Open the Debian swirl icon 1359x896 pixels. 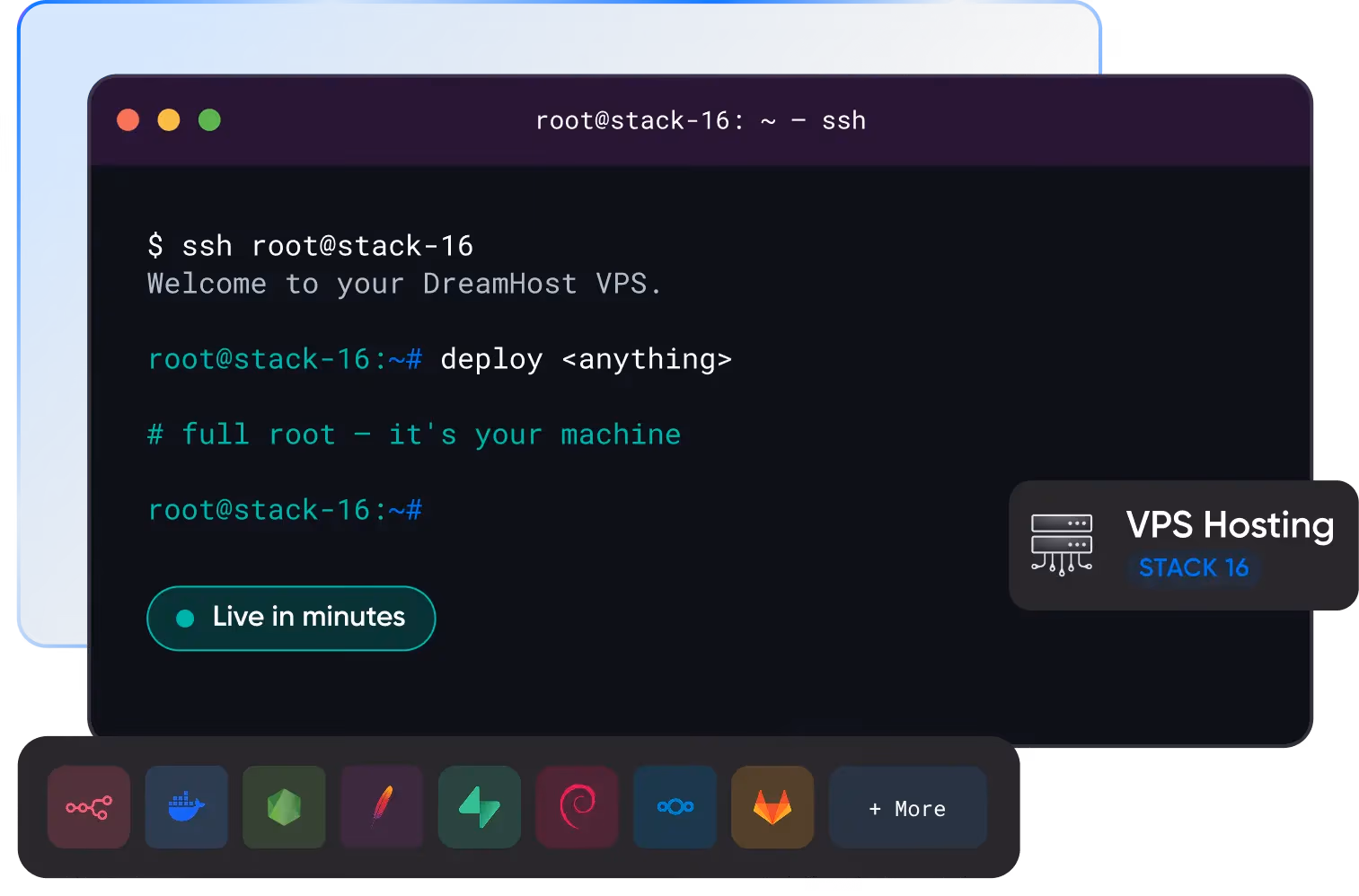pyautogui.click(x=578, y=807)
